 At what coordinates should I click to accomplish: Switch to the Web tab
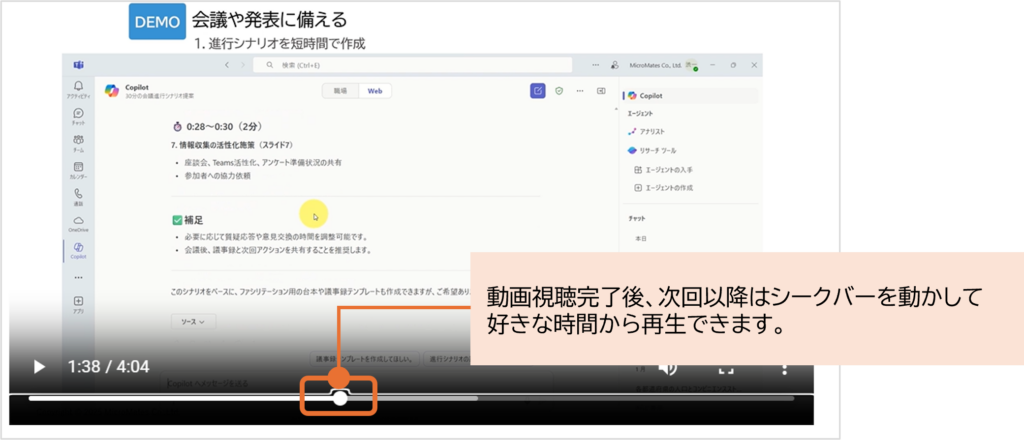point(375,90)
